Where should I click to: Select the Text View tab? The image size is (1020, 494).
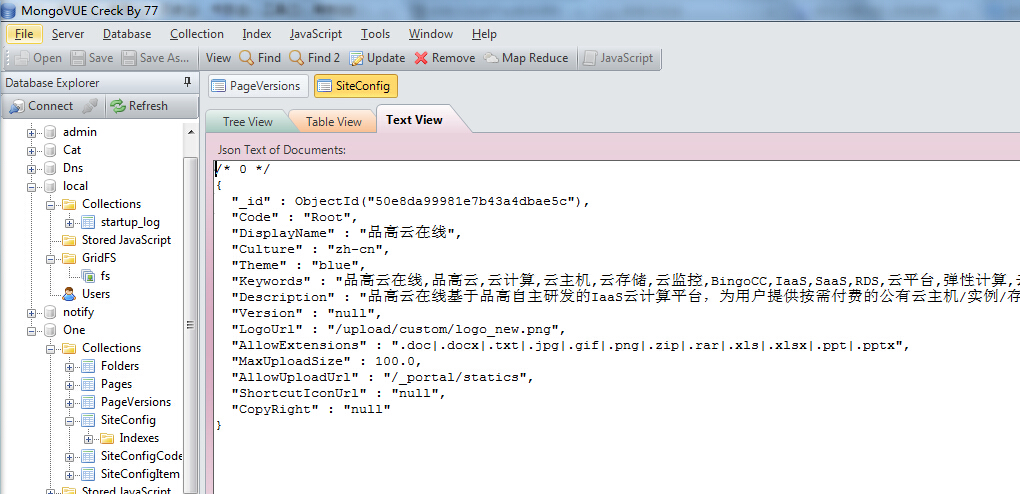[x=414, y=120]
